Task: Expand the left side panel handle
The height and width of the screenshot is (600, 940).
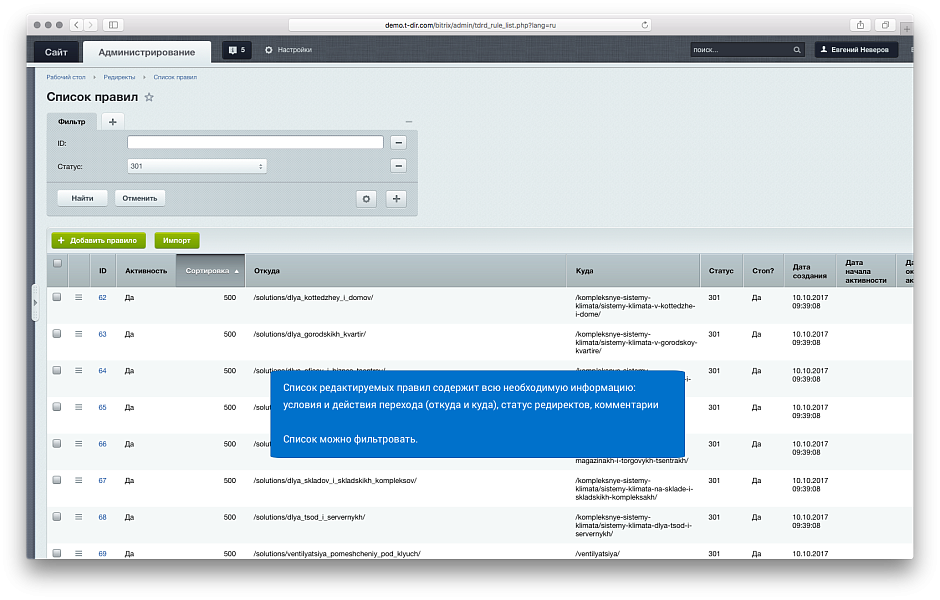Action: [x=35, y=301]
